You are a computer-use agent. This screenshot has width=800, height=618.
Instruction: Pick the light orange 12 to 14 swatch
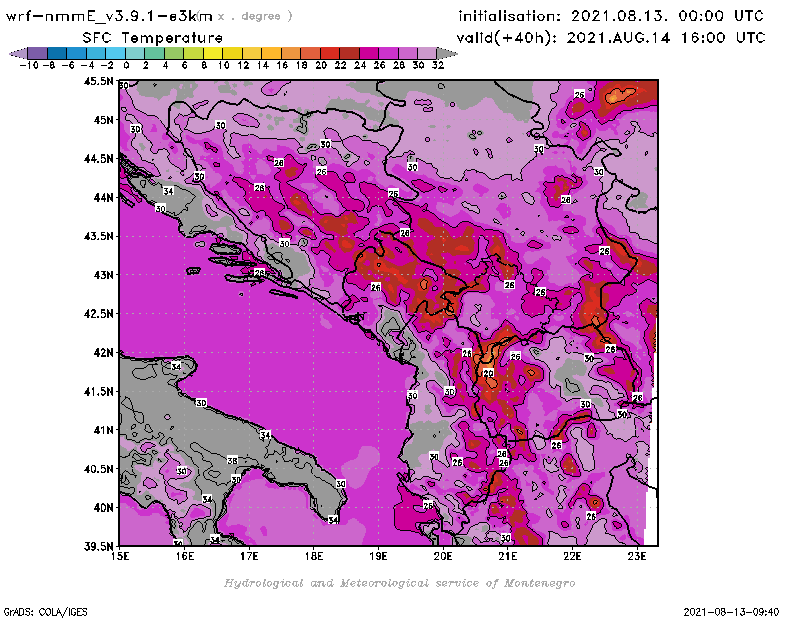tap(252, 54)
